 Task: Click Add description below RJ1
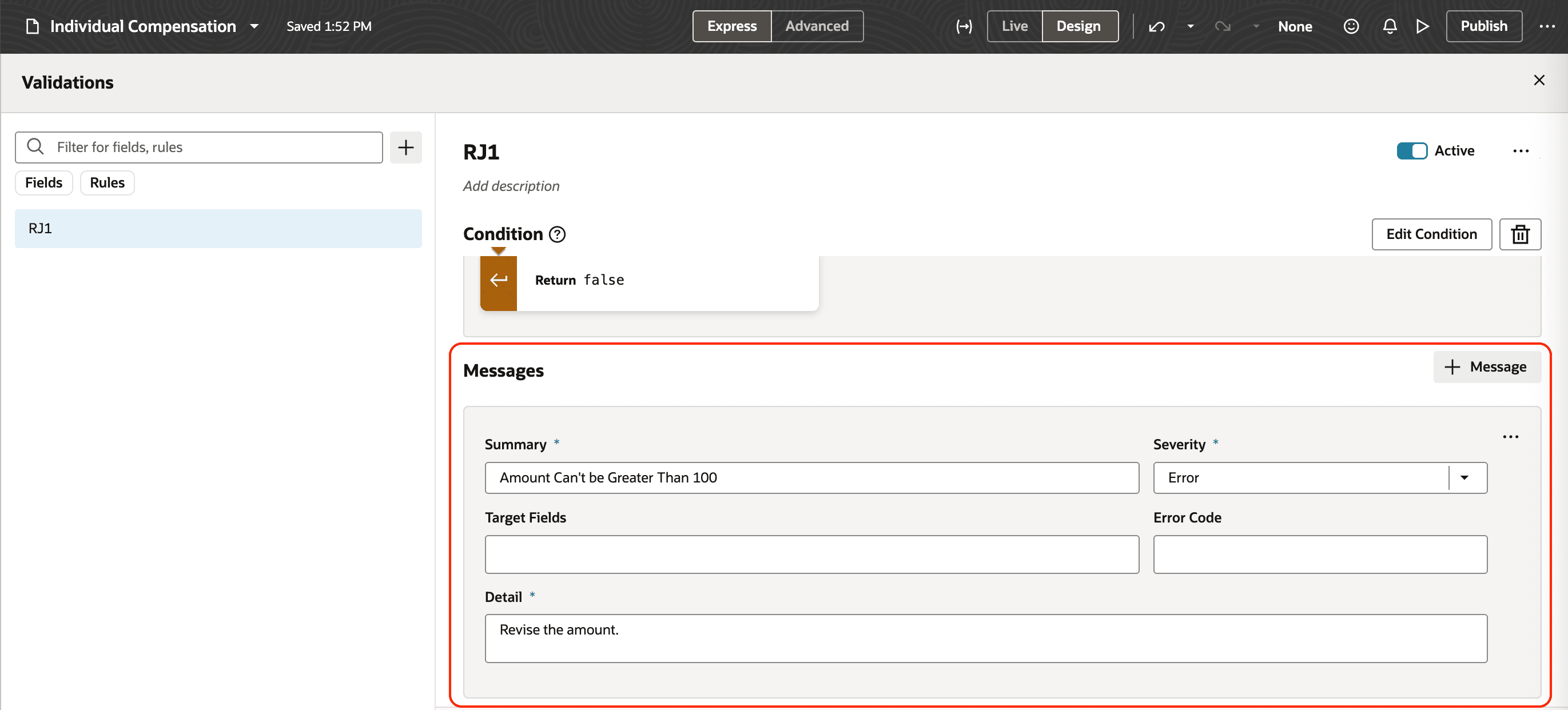(511, 186)
